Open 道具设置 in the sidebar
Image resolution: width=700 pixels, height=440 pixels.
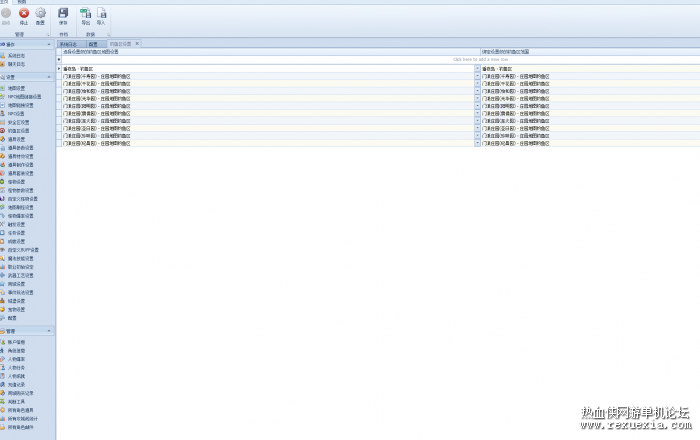[x=16, y=139]
